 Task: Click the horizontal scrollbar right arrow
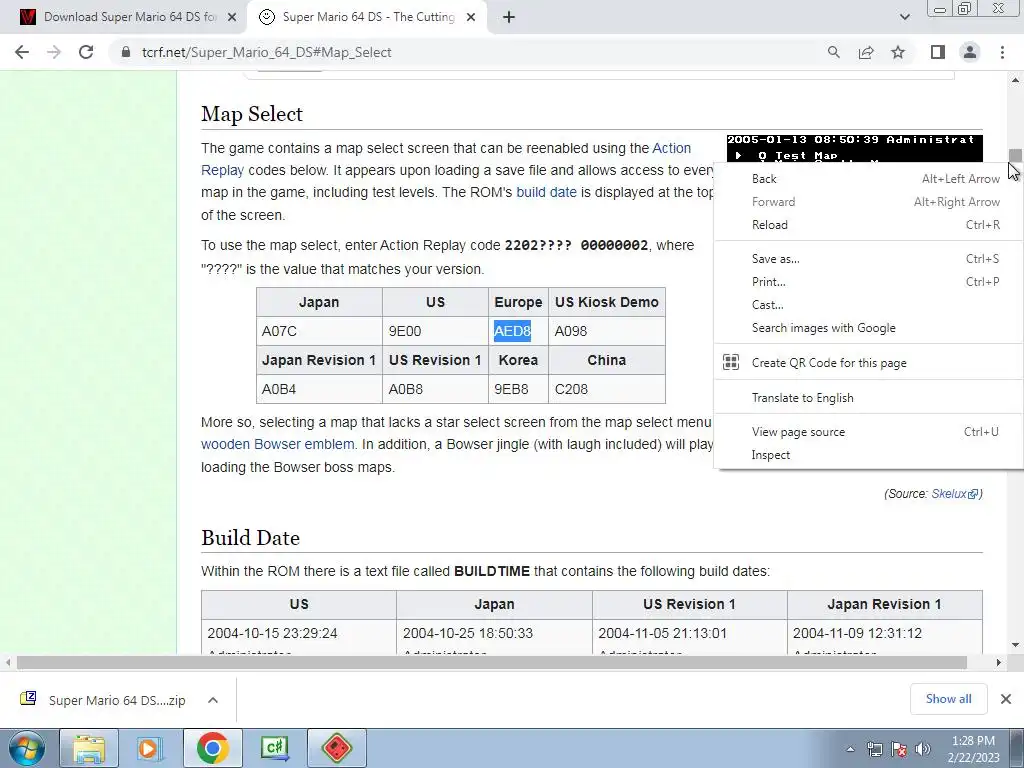click(999, 662)
